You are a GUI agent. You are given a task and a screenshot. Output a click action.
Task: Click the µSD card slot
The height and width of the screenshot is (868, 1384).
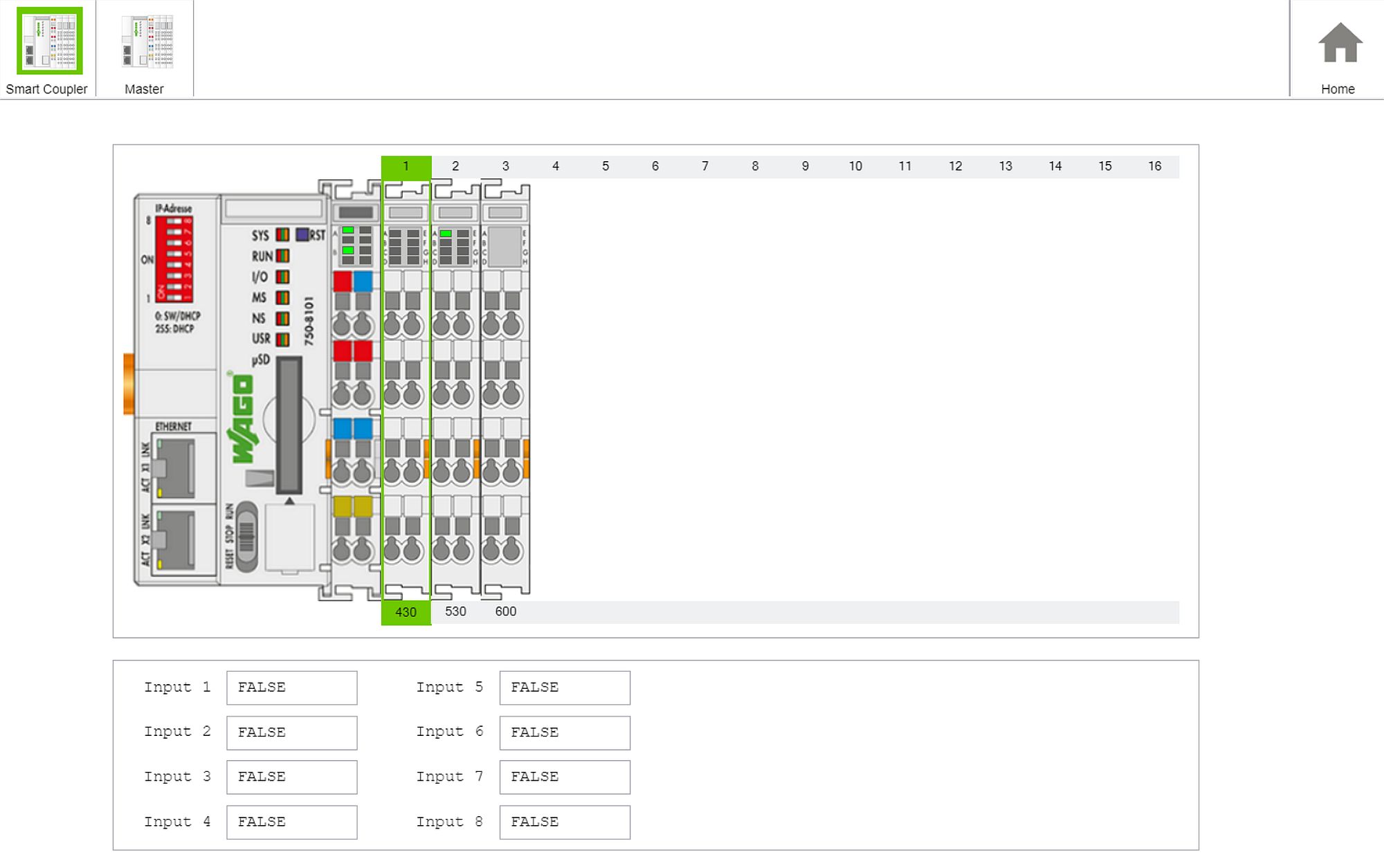[x=289, y=425]
